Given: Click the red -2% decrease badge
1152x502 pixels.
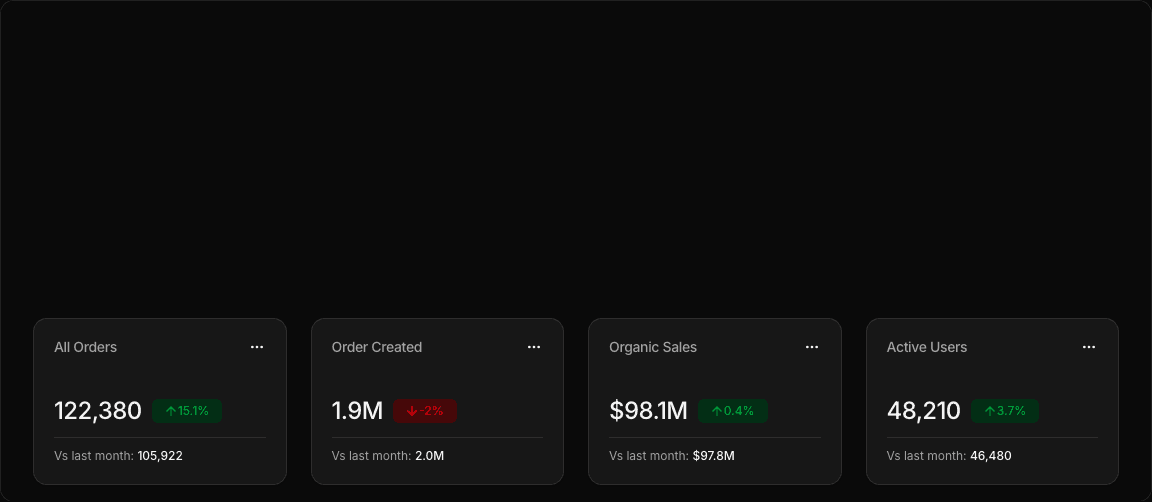Looking at the screenshot, I should pos(425,411).
